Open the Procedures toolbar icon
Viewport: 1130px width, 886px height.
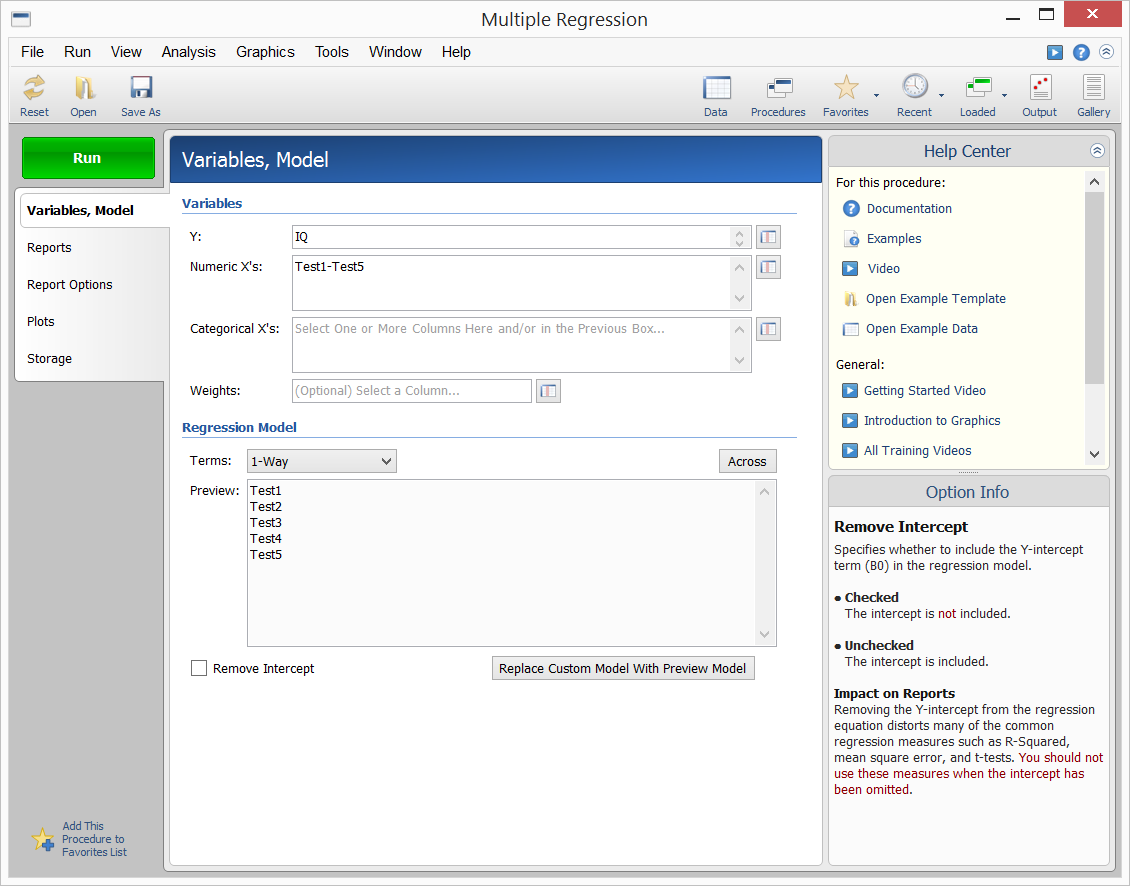pyautogui.click(x=778, y=88)
